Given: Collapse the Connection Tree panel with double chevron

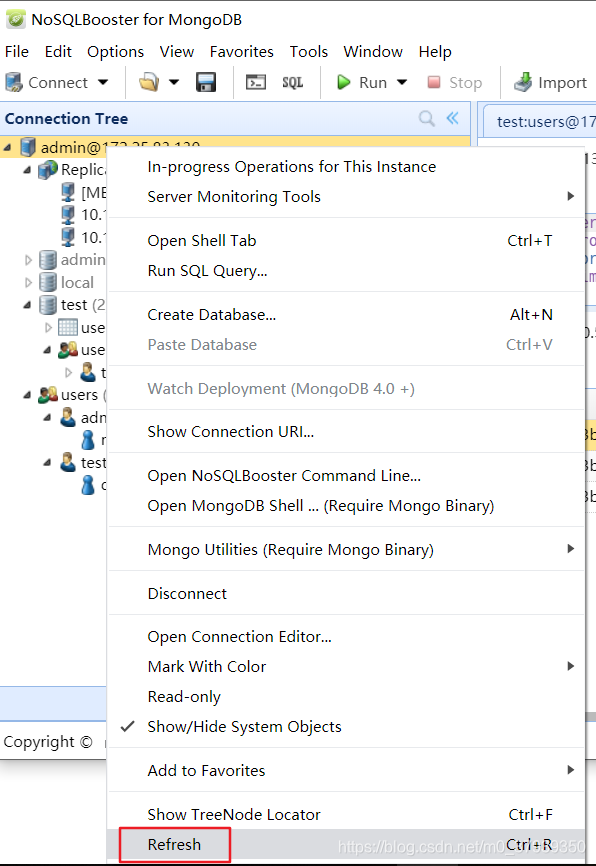Looking at the screenshot, I should [x=452, y=118].
